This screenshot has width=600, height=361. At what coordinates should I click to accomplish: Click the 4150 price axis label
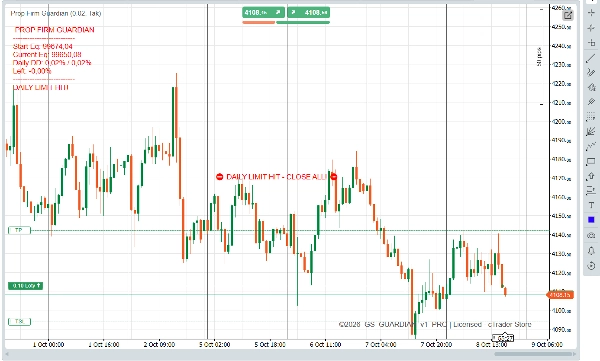click(x=561, y=216)
